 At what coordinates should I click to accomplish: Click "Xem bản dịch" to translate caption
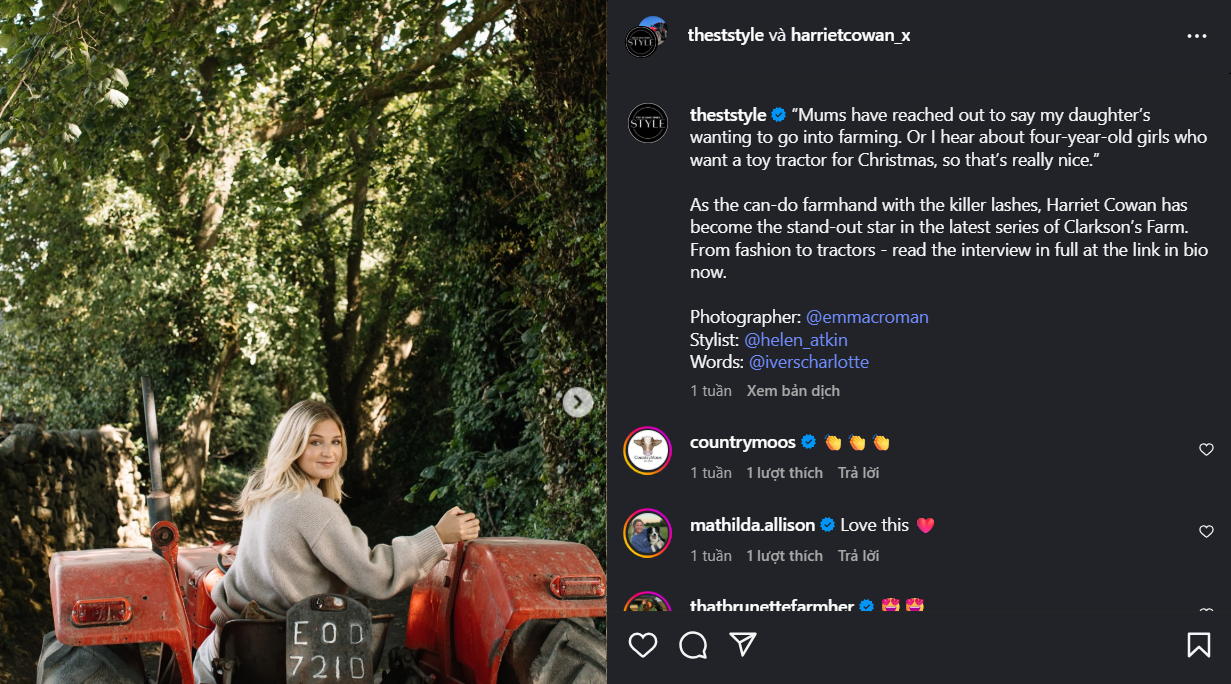tap(793, 391)
